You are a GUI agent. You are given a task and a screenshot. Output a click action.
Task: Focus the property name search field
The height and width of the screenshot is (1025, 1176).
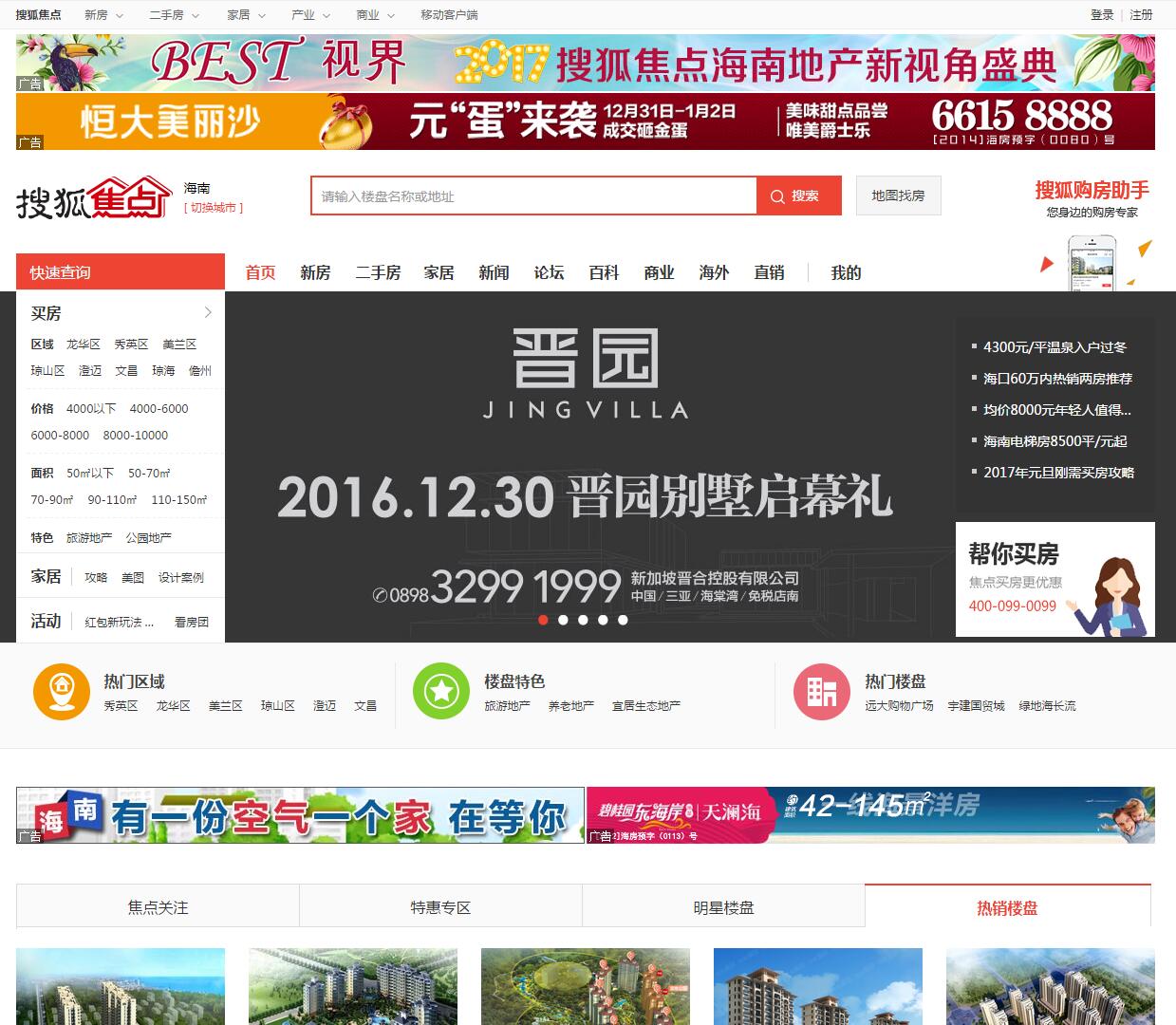click(533, 196)
